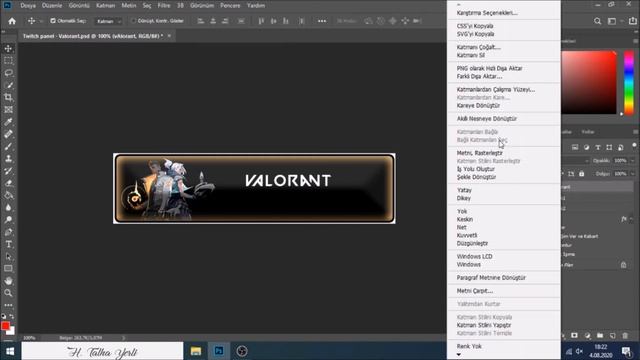Create a new group folder icon

point(600,336)
